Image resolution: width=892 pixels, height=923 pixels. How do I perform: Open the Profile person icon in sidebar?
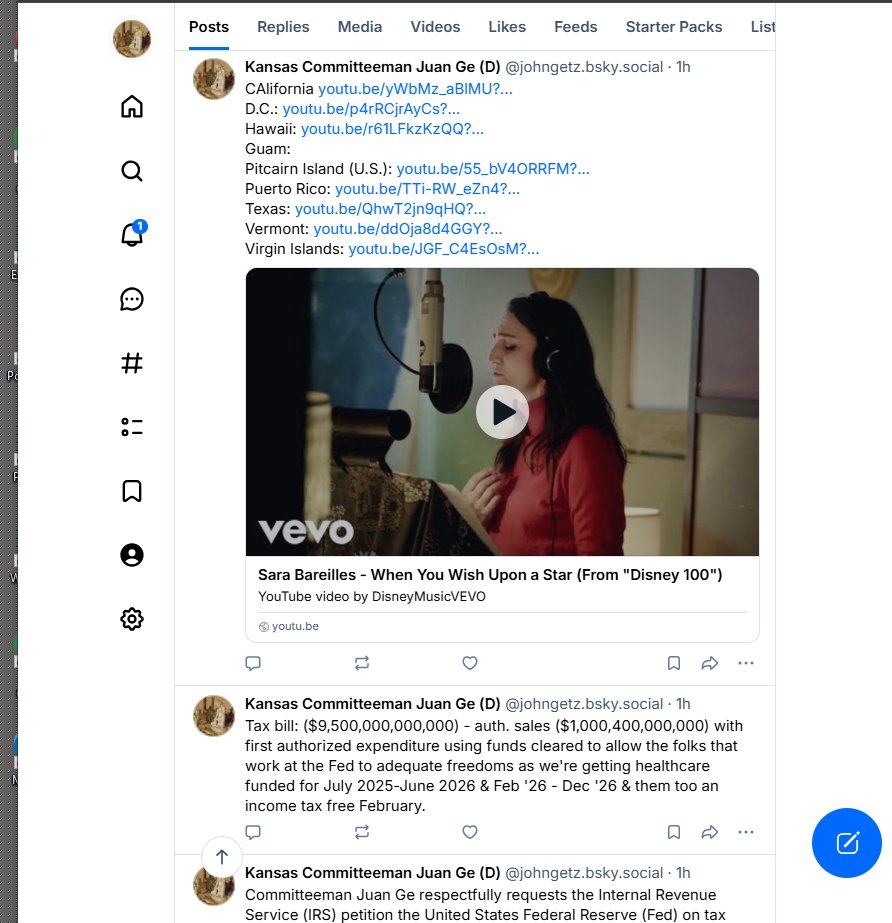click(x=132, y=555)
